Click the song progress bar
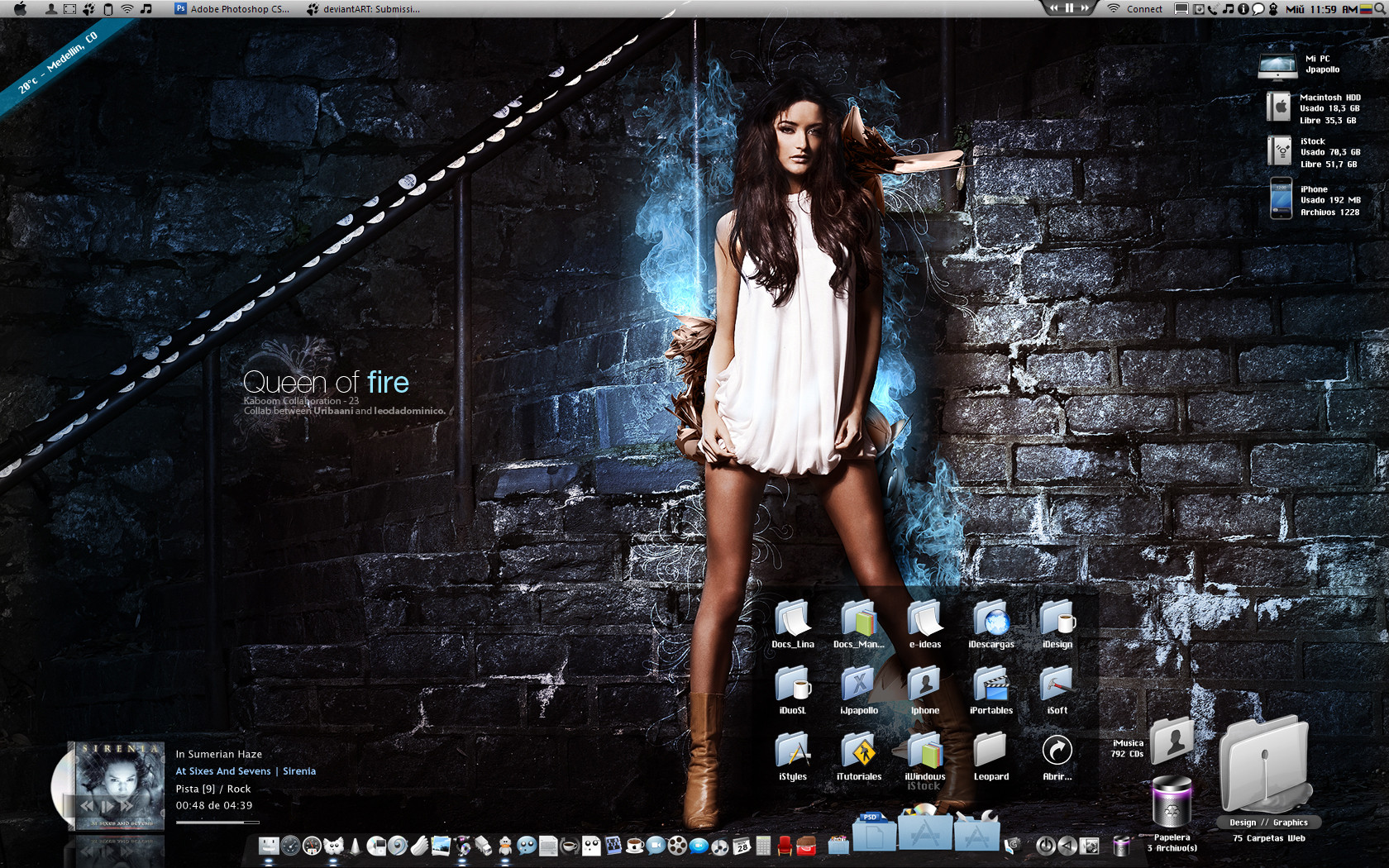 (x=217, y=823)
